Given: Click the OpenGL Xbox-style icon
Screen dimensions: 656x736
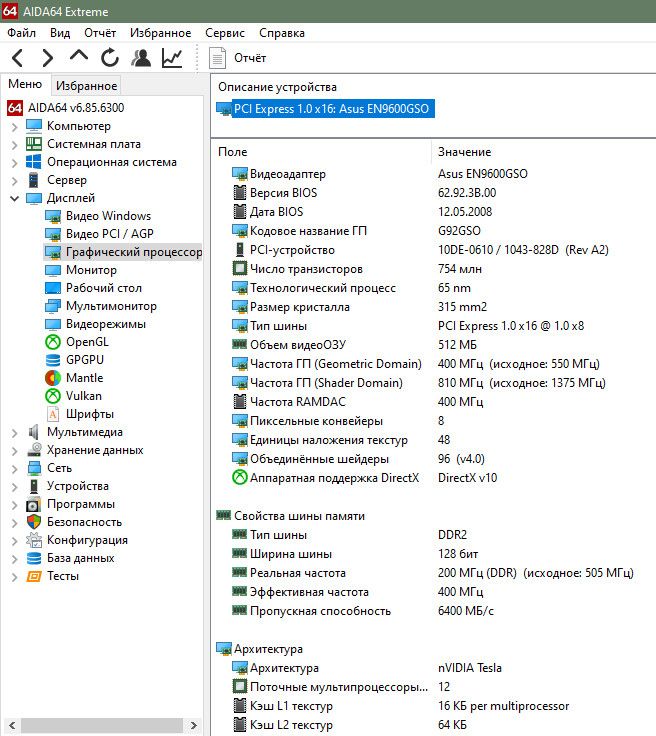Looking at the screenshot, I should coord(53,342).
